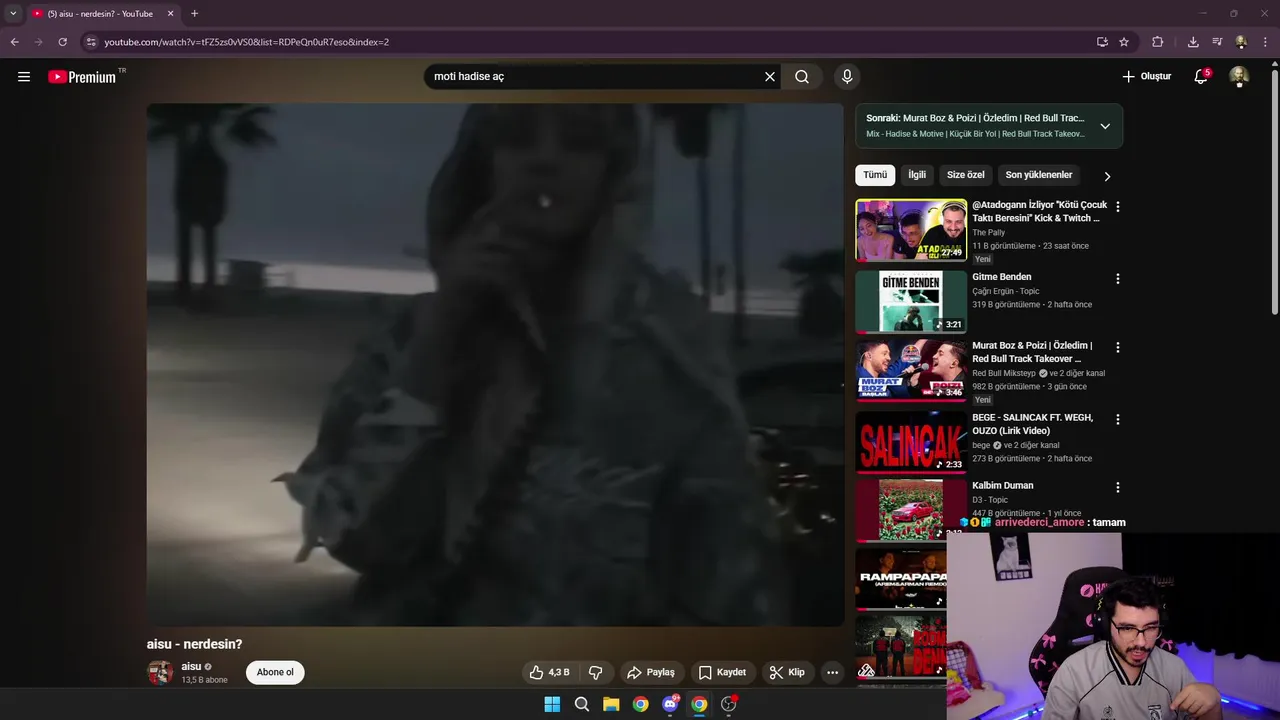Open the Atadogann İzliyor video thumbnail
1280x720 pixels.
click(911, 230)
